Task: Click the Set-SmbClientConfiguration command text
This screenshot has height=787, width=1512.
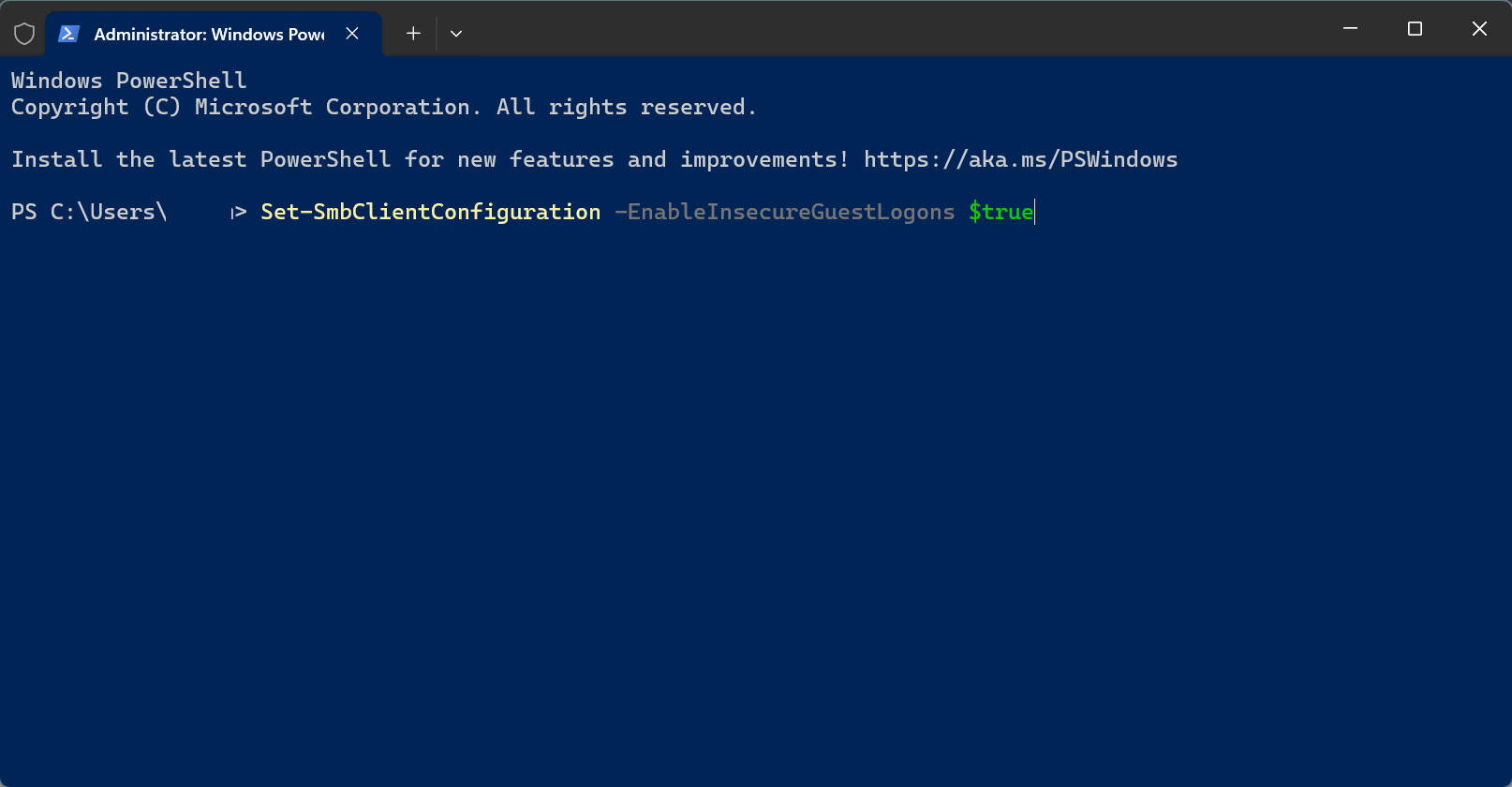Action: coord(431,212)
